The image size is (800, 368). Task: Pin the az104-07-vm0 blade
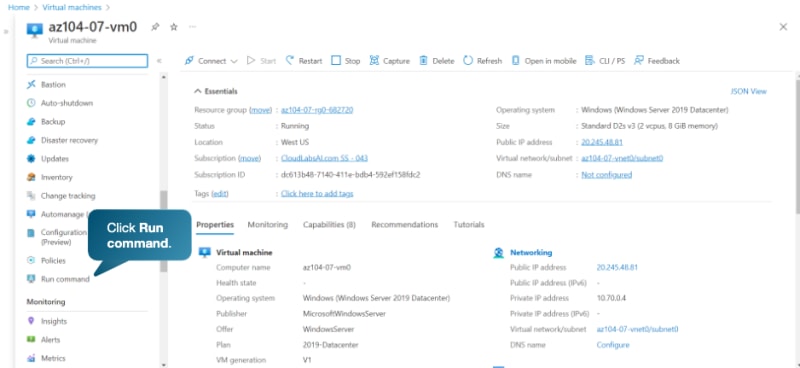click(155, 27)
